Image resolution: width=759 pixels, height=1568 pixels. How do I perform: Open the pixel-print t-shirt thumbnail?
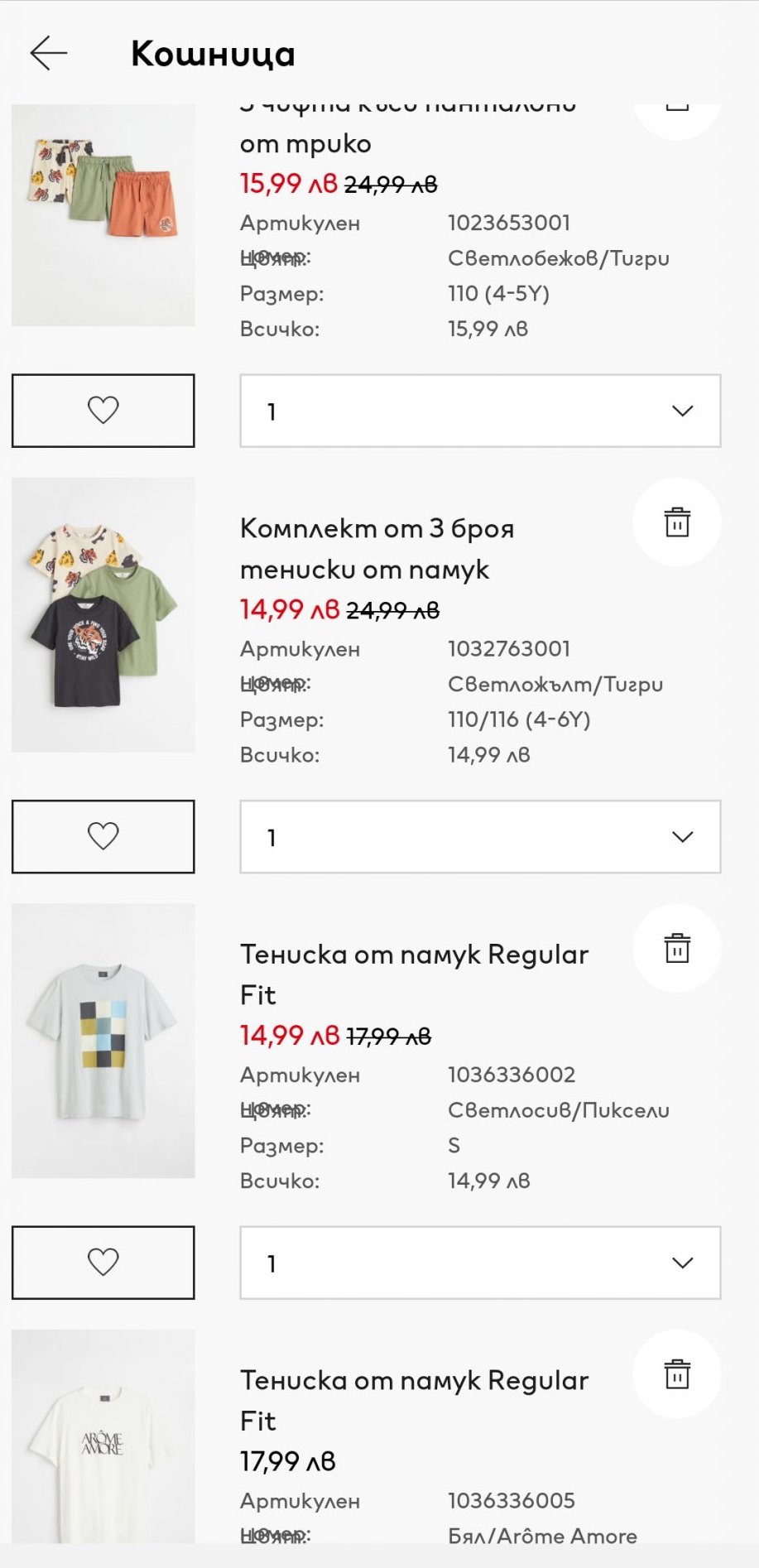pos(103,1041)
